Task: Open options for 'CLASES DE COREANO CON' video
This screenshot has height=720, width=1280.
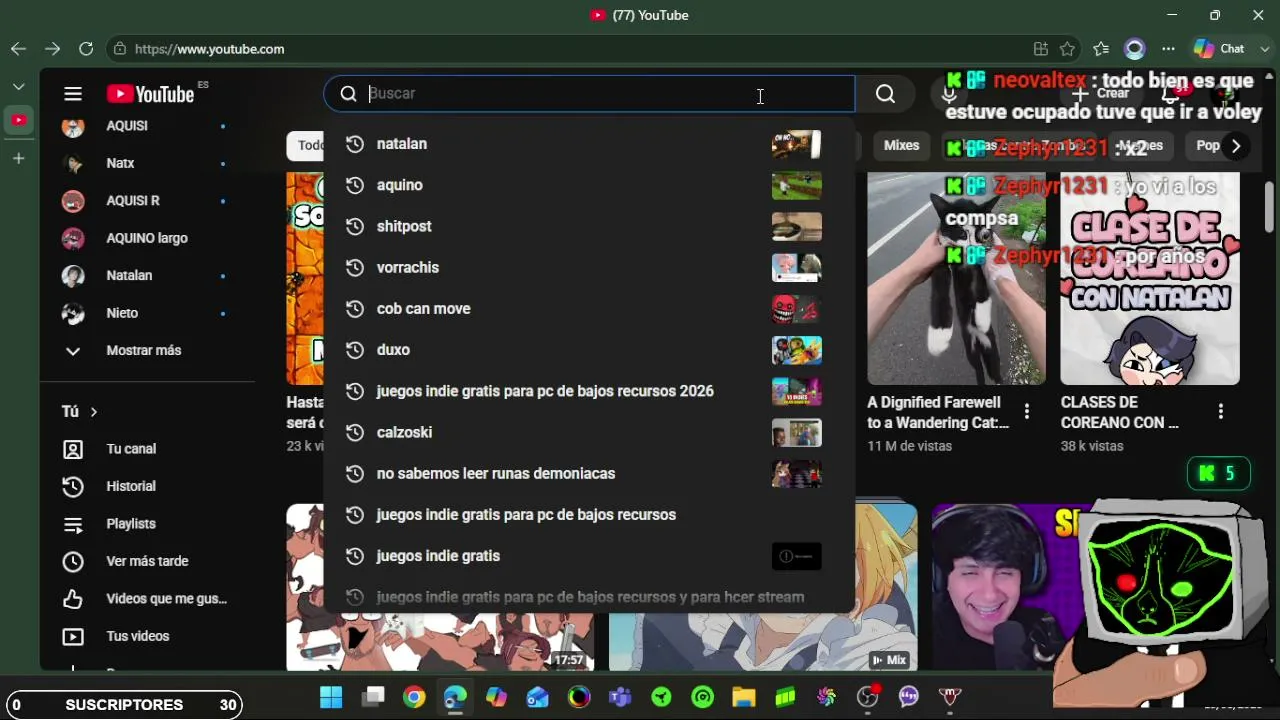Action: pos(1220,411)
